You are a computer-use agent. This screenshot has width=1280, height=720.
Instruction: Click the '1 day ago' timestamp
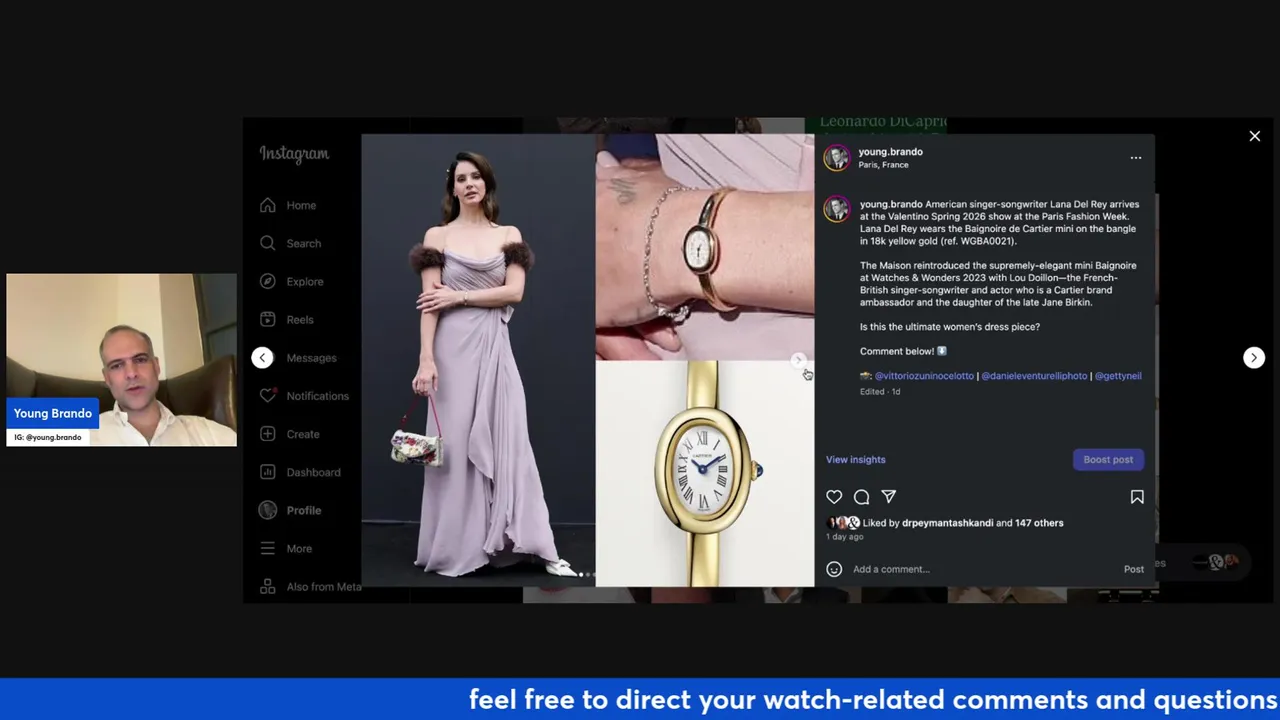click(x=844, y=537)
